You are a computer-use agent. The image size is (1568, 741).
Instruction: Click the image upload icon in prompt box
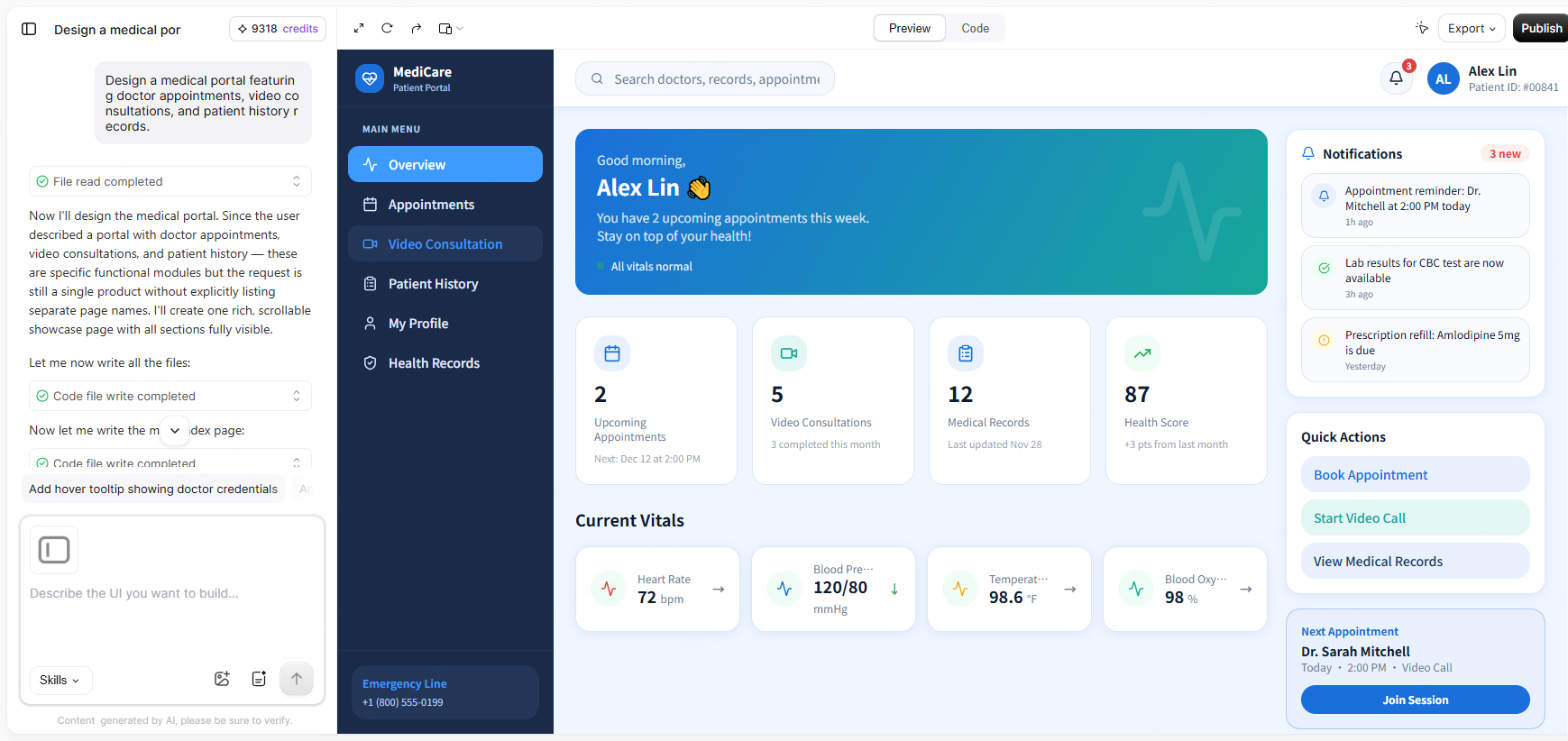coord(222,679)
